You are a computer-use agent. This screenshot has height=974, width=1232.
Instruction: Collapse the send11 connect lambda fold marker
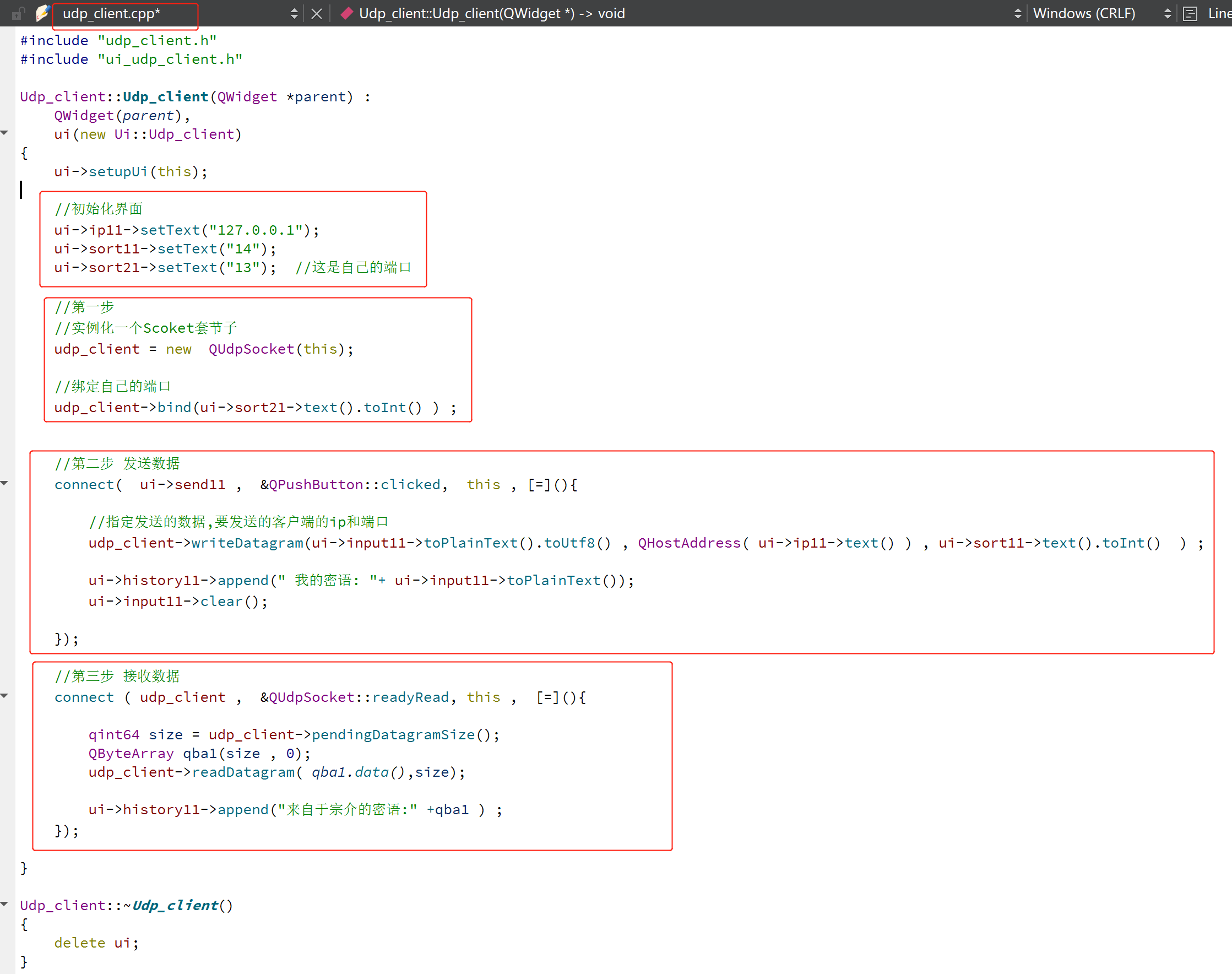click(x=4, y=483)
